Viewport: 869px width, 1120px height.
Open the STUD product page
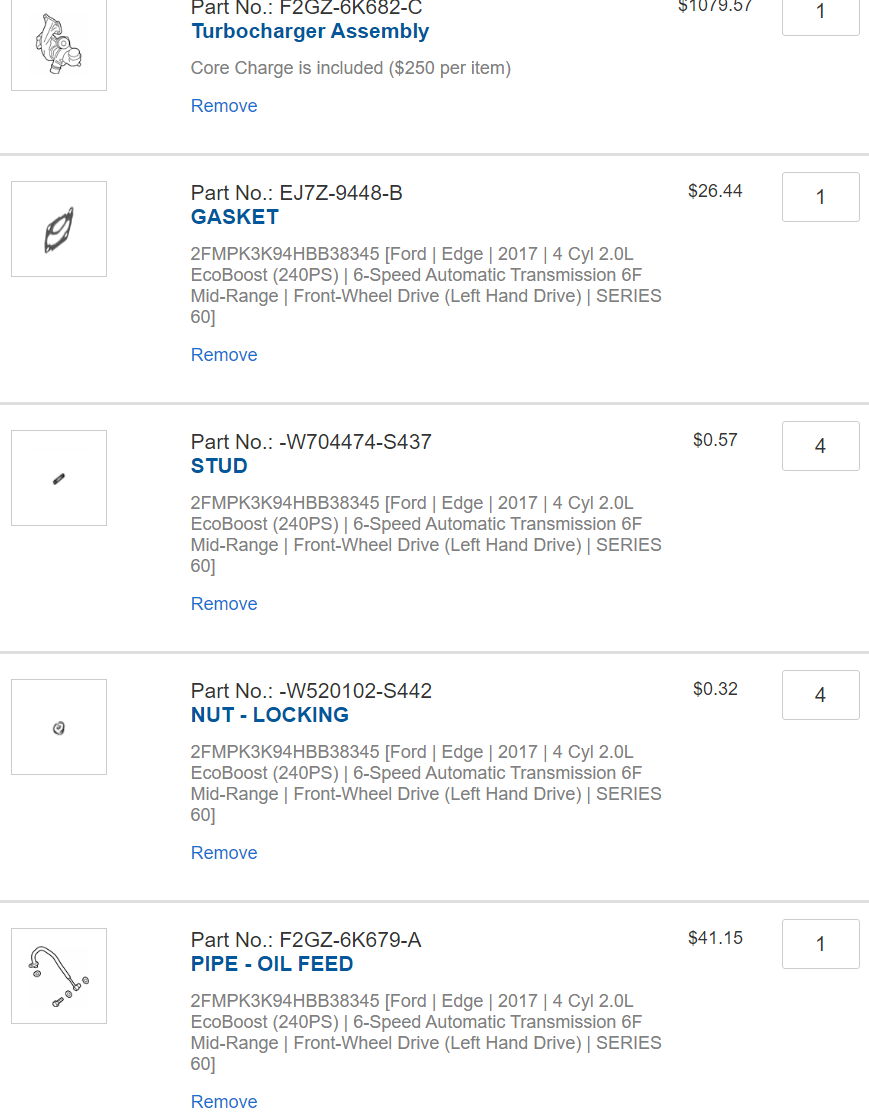click(x=219, y=466)
